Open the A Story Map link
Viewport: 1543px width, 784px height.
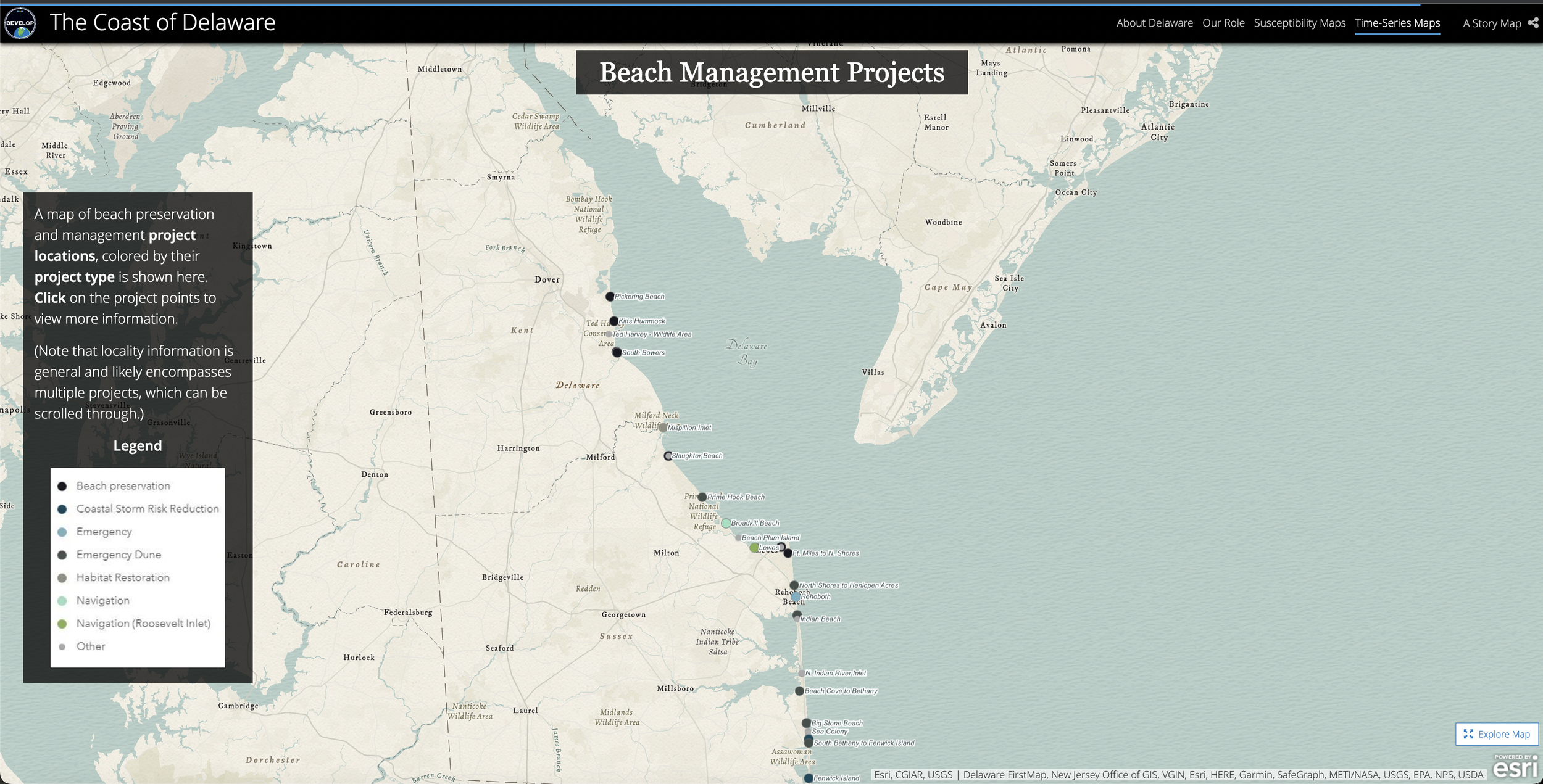[x=1492, y=23]
